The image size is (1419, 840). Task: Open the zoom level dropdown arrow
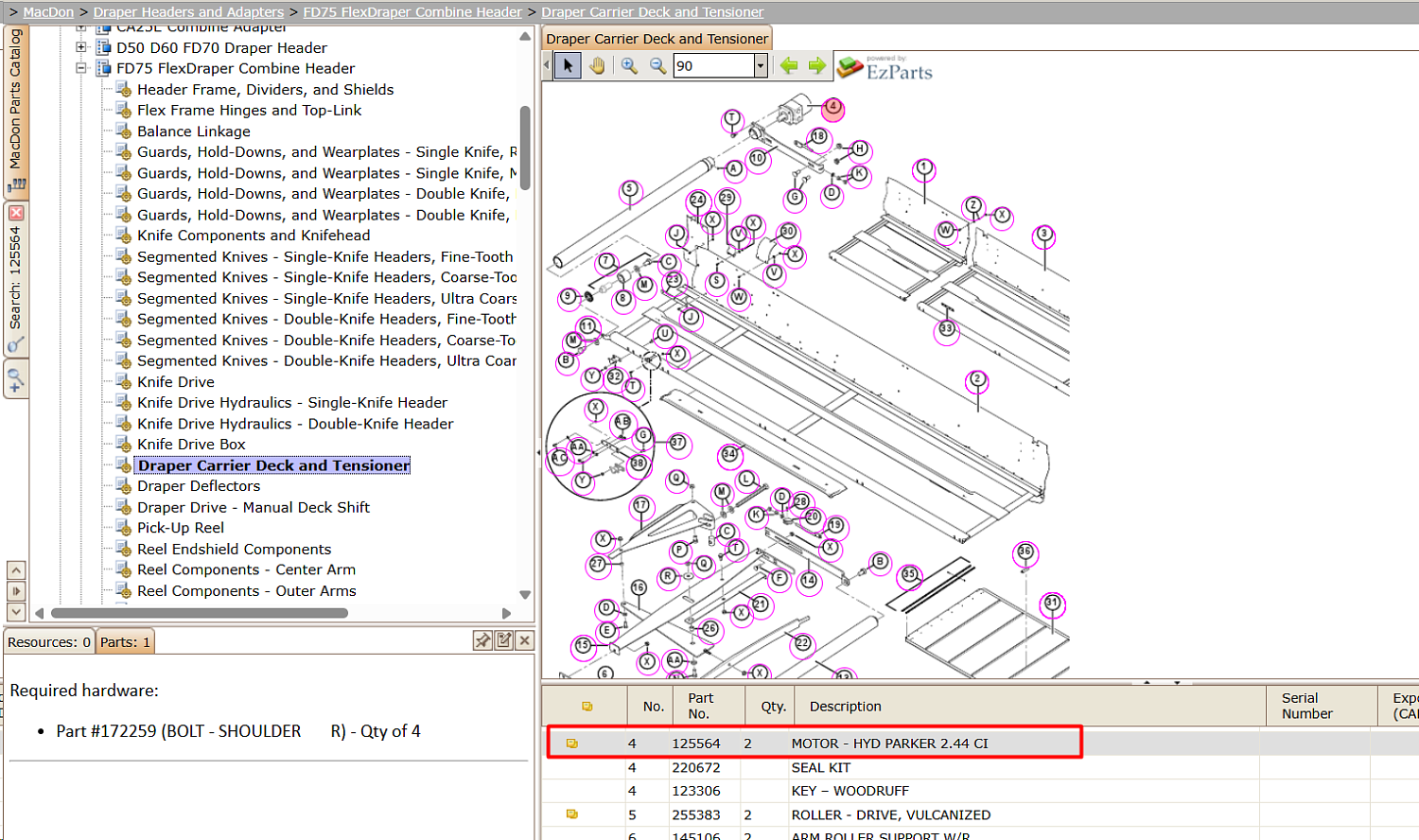760,65
